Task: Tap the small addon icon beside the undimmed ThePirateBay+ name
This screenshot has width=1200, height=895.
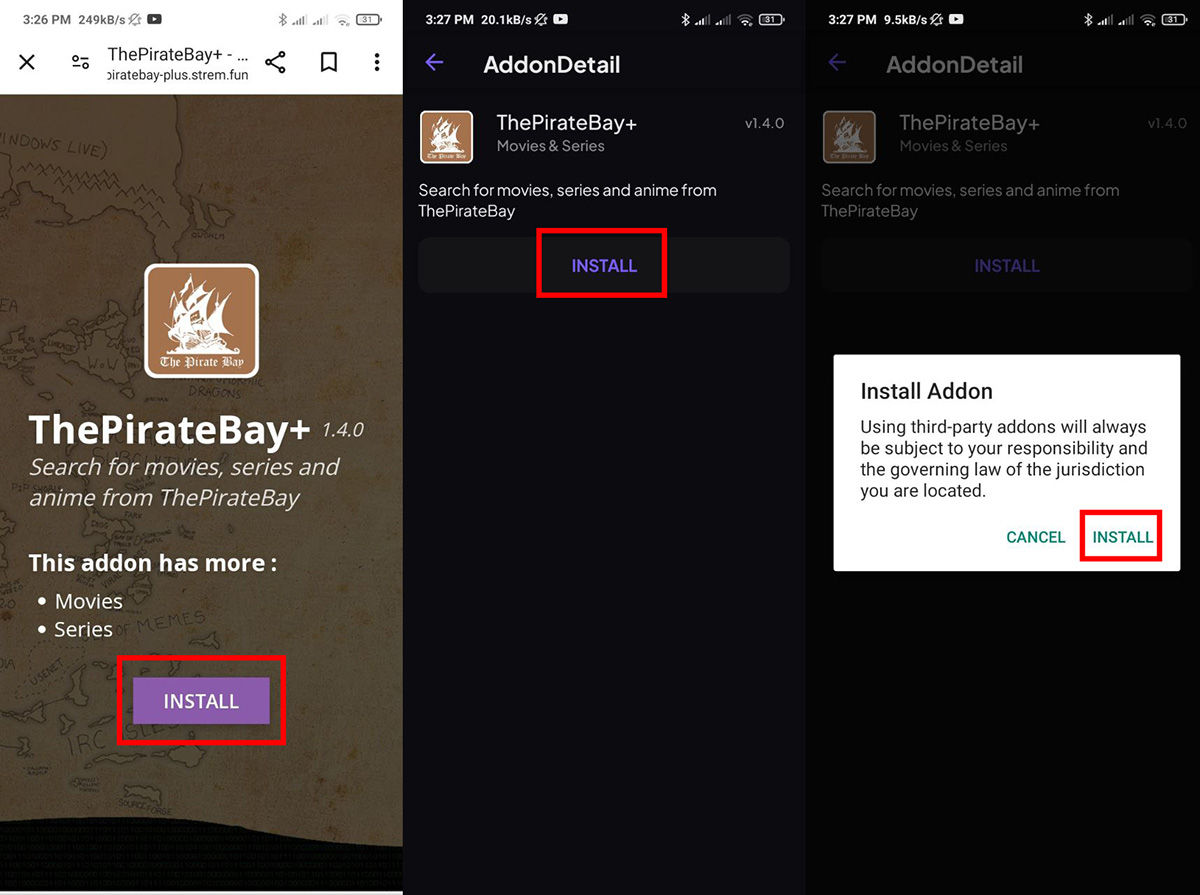Action: 446,136
